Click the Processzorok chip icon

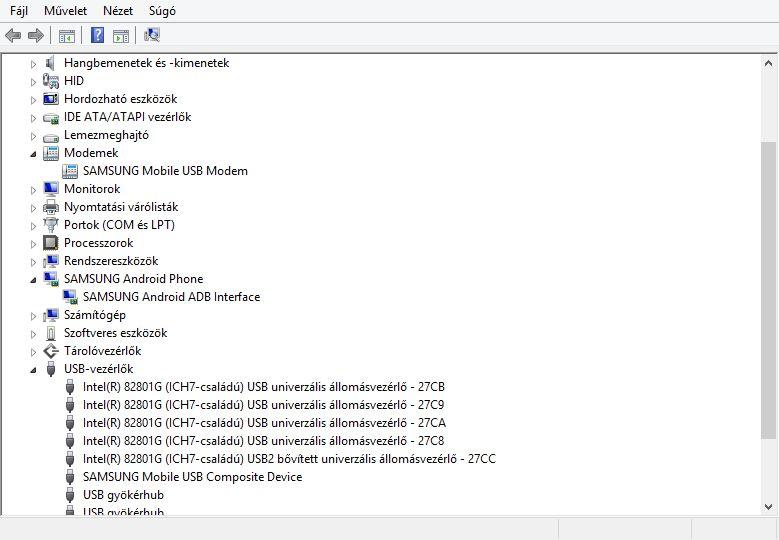[51, 243]
